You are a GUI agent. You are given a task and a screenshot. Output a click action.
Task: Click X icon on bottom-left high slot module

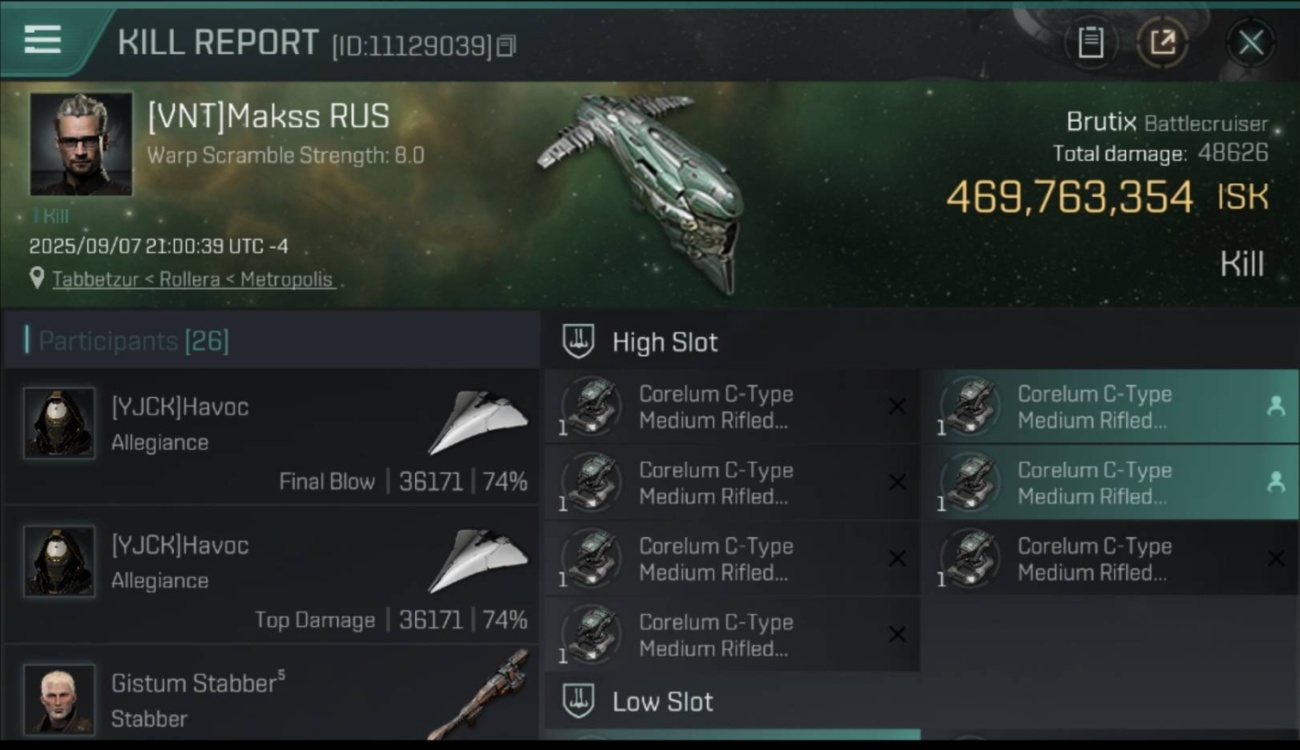coord(897,634)
